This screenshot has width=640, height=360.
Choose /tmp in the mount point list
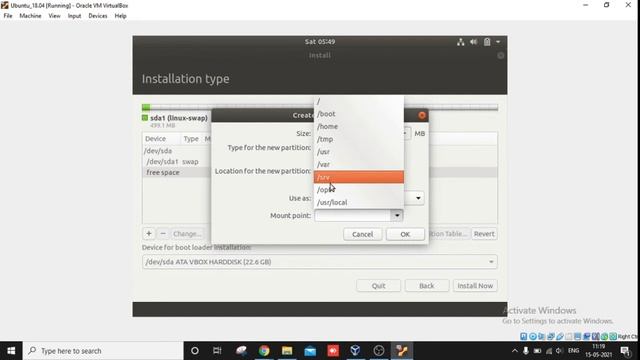(359, 139)
